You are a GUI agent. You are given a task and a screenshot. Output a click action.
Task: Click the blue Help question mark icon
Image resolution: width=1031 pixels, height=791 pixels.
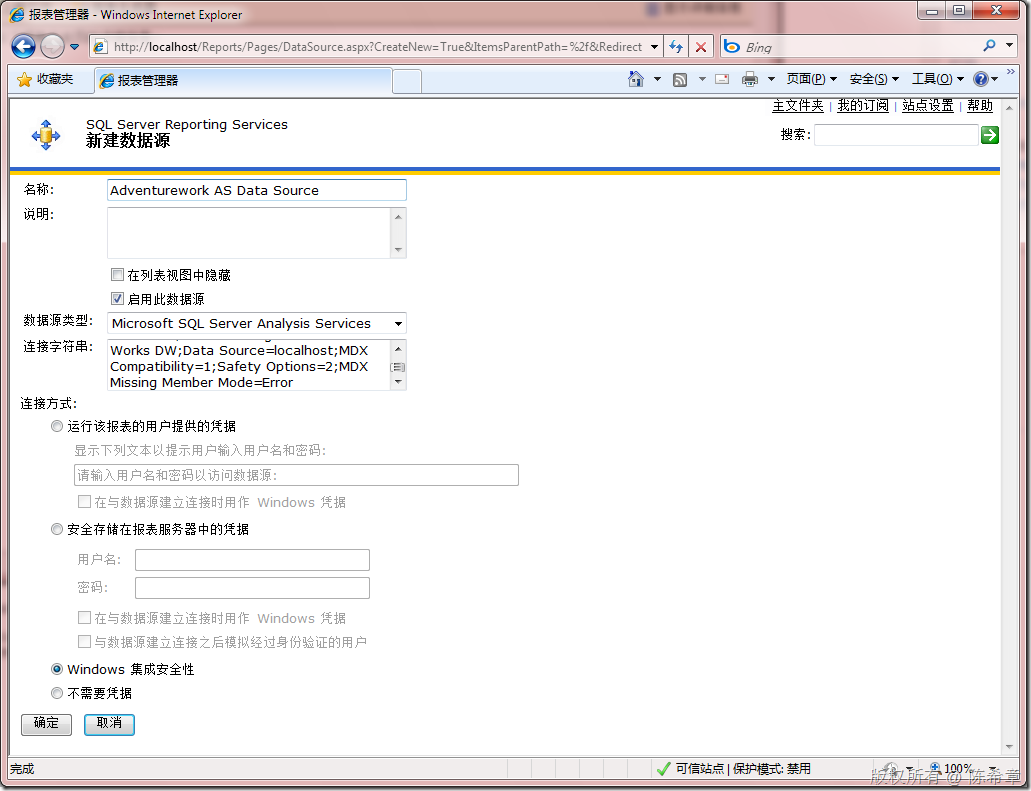pyautogui.click(x=981, y=79)
